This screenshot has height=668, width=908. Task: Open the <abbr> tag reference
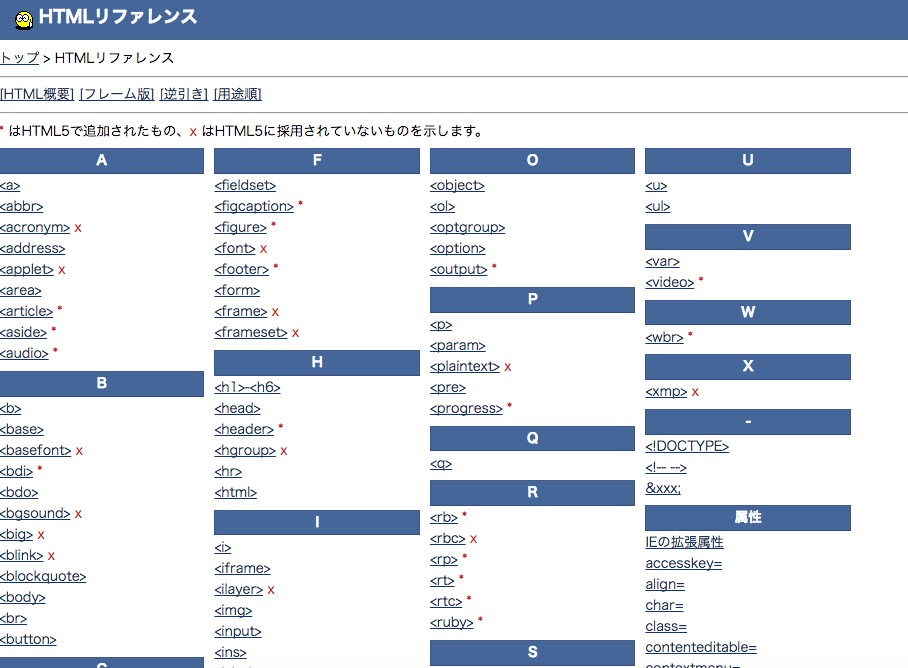click(21, 207)
